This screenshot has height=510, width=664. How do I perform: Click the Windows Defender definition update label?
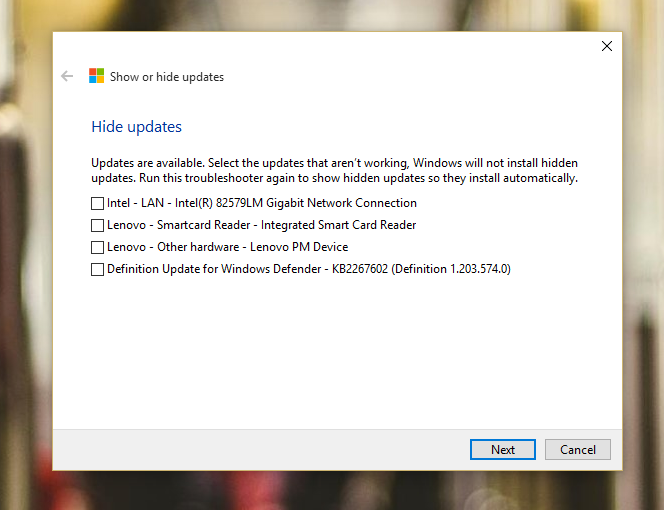point(309,269)
